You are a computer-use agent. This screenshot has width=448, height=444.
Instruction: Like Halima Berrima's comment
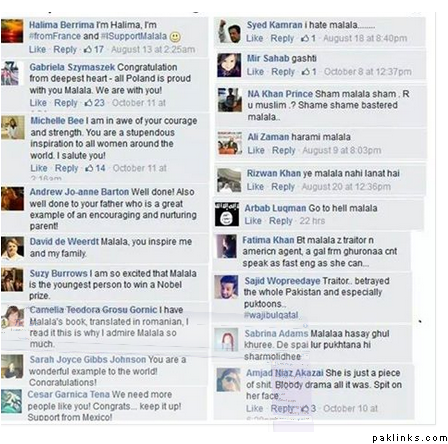37,50
